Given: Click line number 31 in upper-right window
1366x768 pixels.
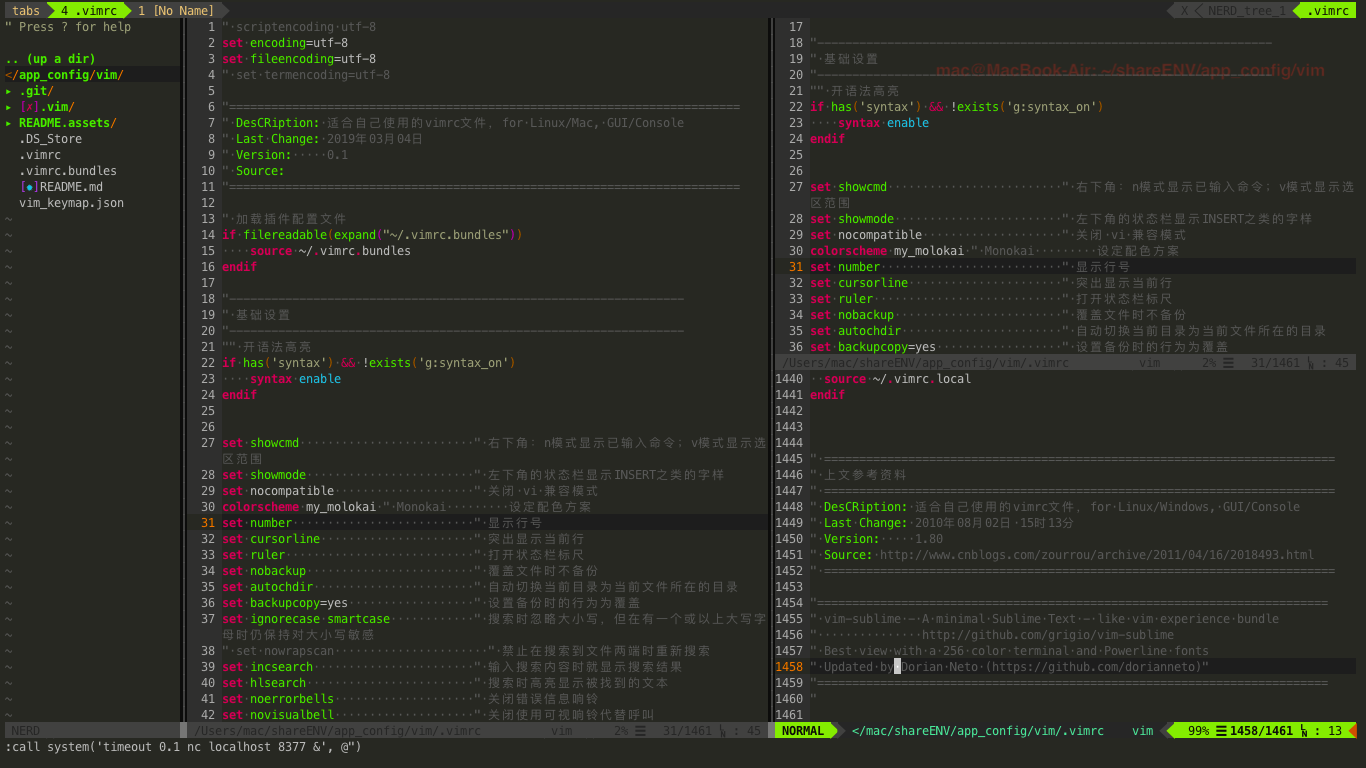Looking at the screenshot, I should [x=796, y=267].
